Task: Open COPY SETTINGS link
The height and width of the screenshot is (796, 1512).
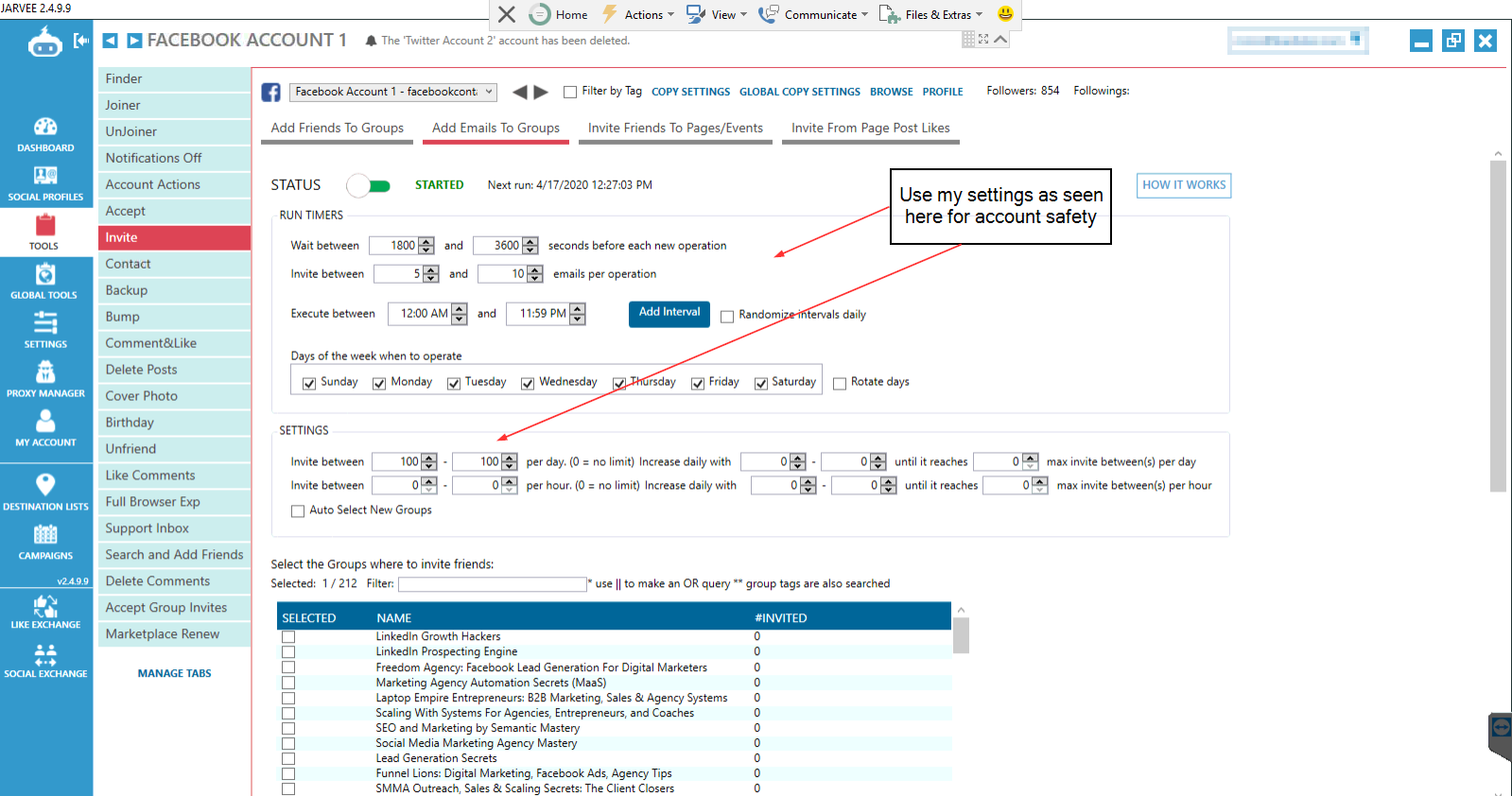Action: click(x=691, y=93)
